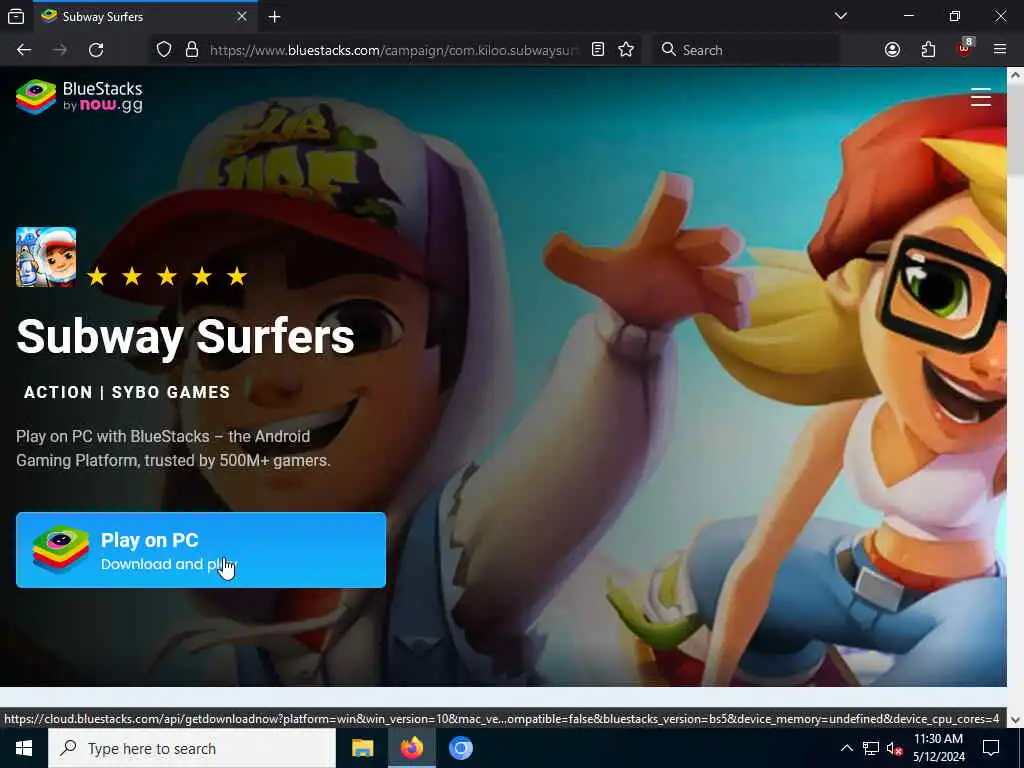View site security padlock info
Viewport: 1024px width, 768px height.
click(x=192, y=50)
